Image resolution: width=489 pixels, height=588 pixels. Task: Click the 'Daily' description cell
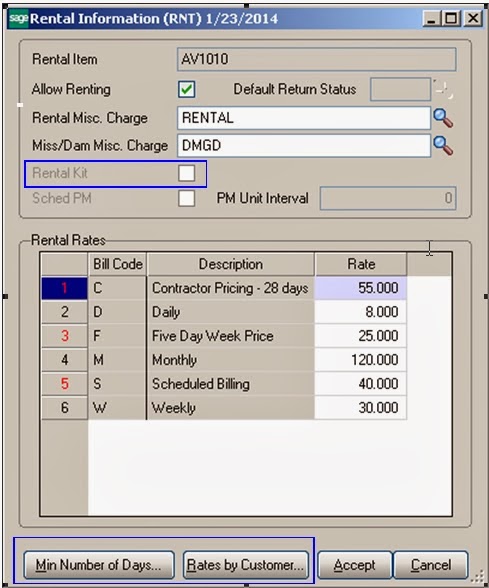[231, 312]
